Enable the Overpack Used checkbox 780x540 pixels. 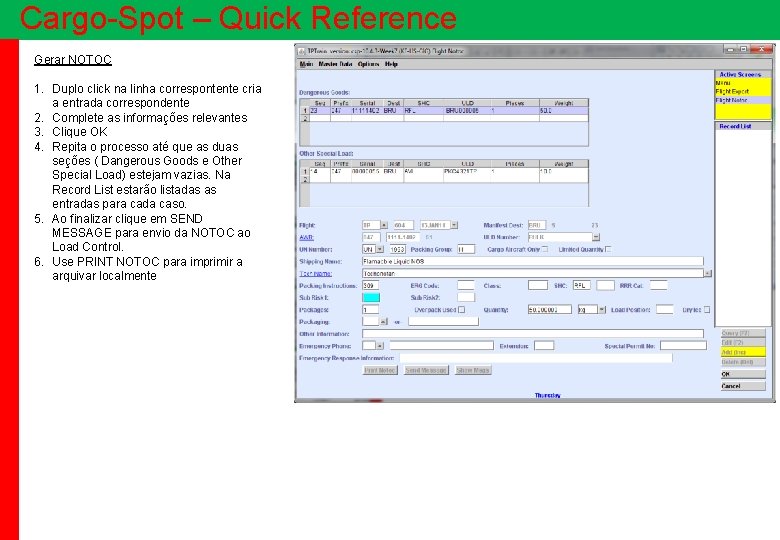pos(462,310)
